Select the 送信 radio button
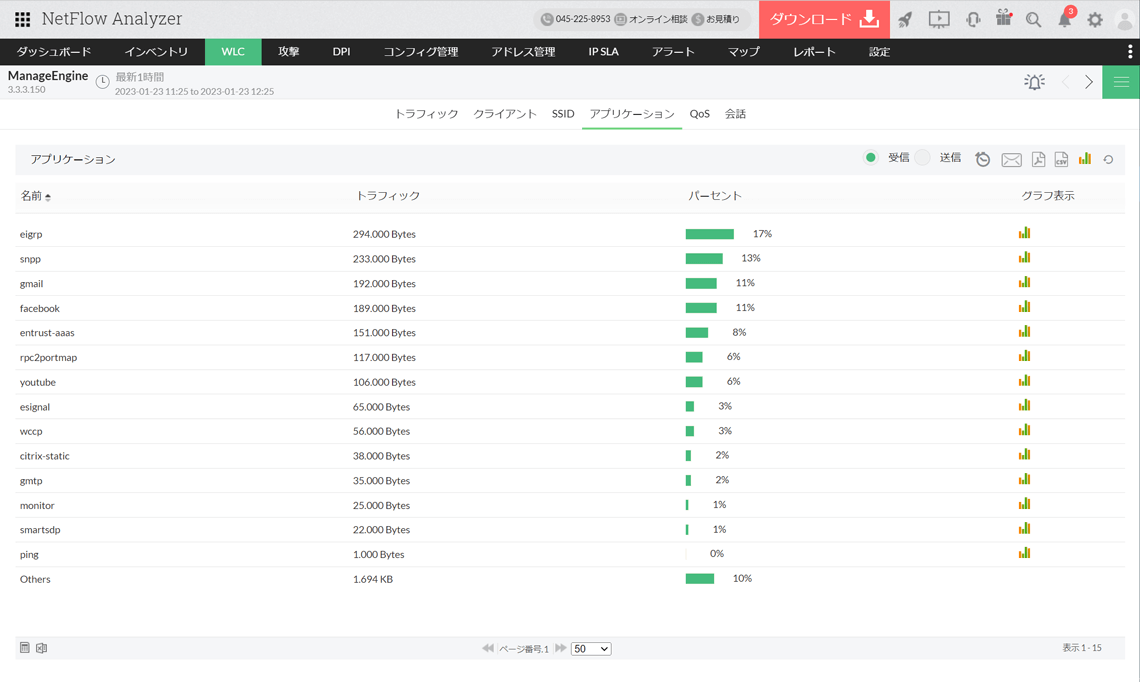This screenshot has height=682, width=1140. [923, 158]
